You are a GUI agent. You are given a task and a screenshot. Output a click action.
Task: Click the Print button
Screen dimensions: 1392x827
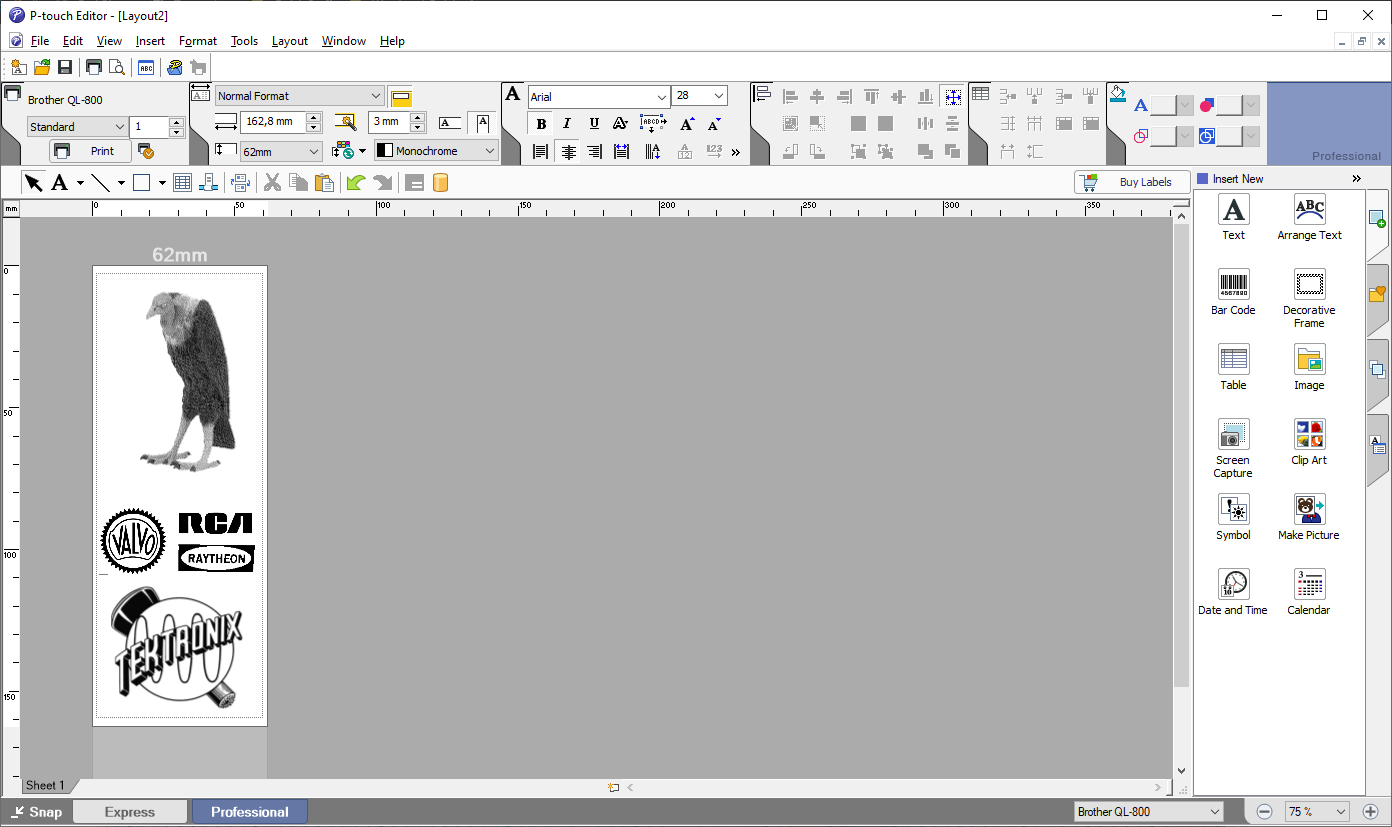tap(90, 151)
